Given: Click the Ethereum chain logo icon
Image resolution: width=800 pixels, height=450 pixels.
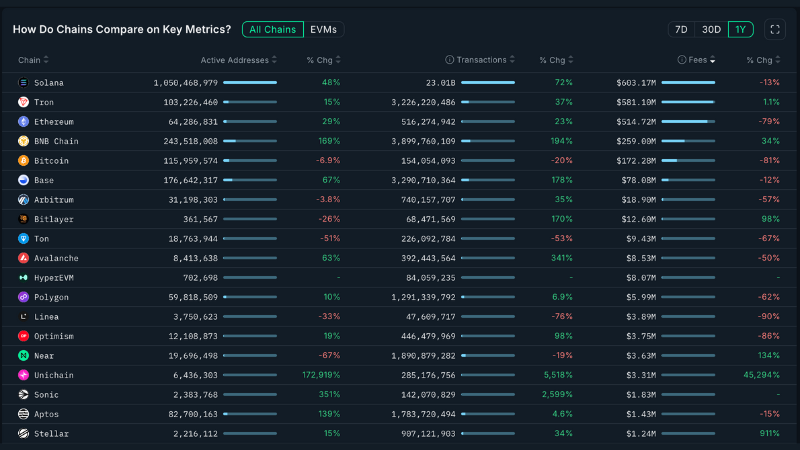Looking at the screenshot, I should (24, 121).
